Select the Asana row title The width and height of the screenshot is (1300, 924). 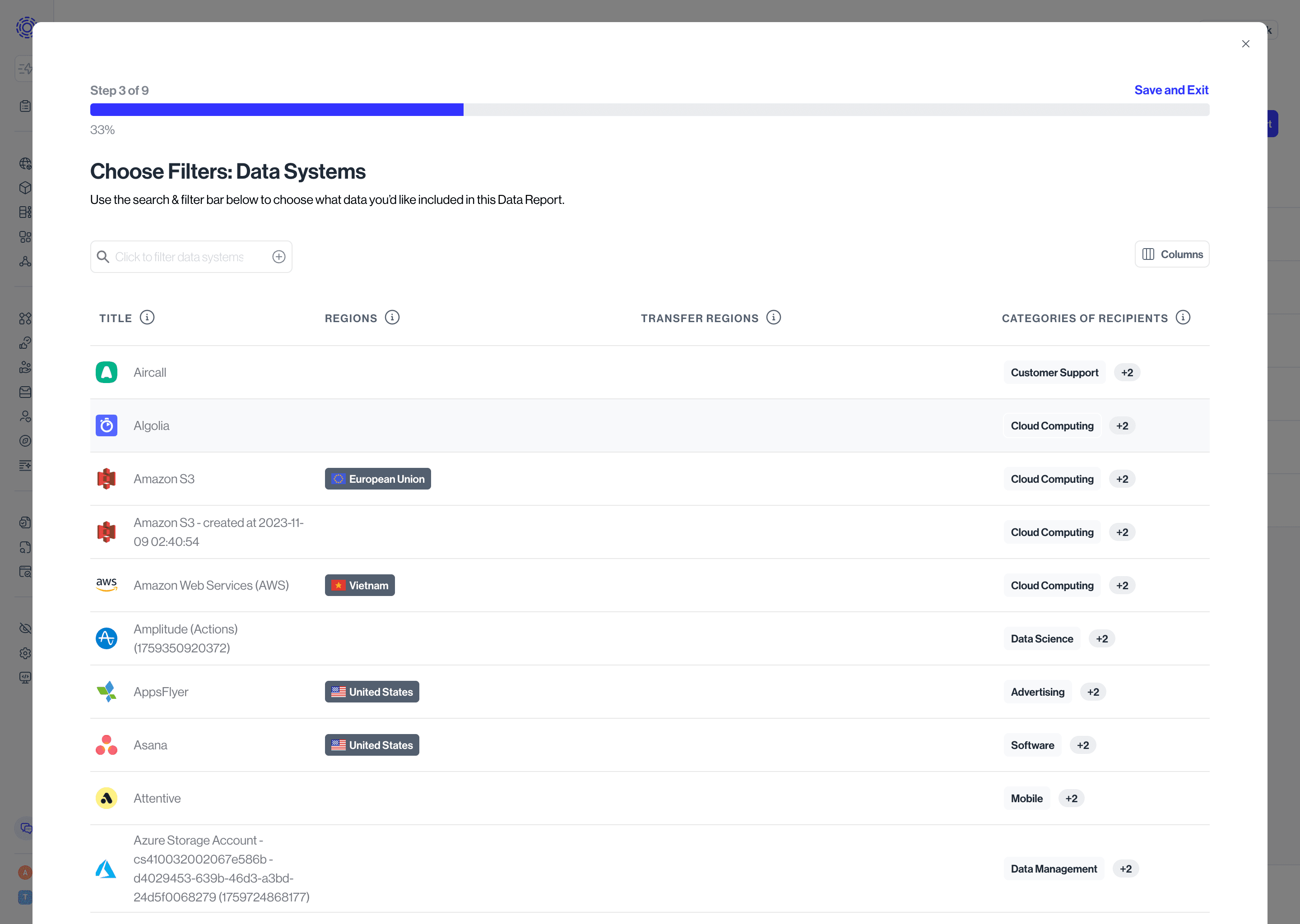tap(150, 745)
